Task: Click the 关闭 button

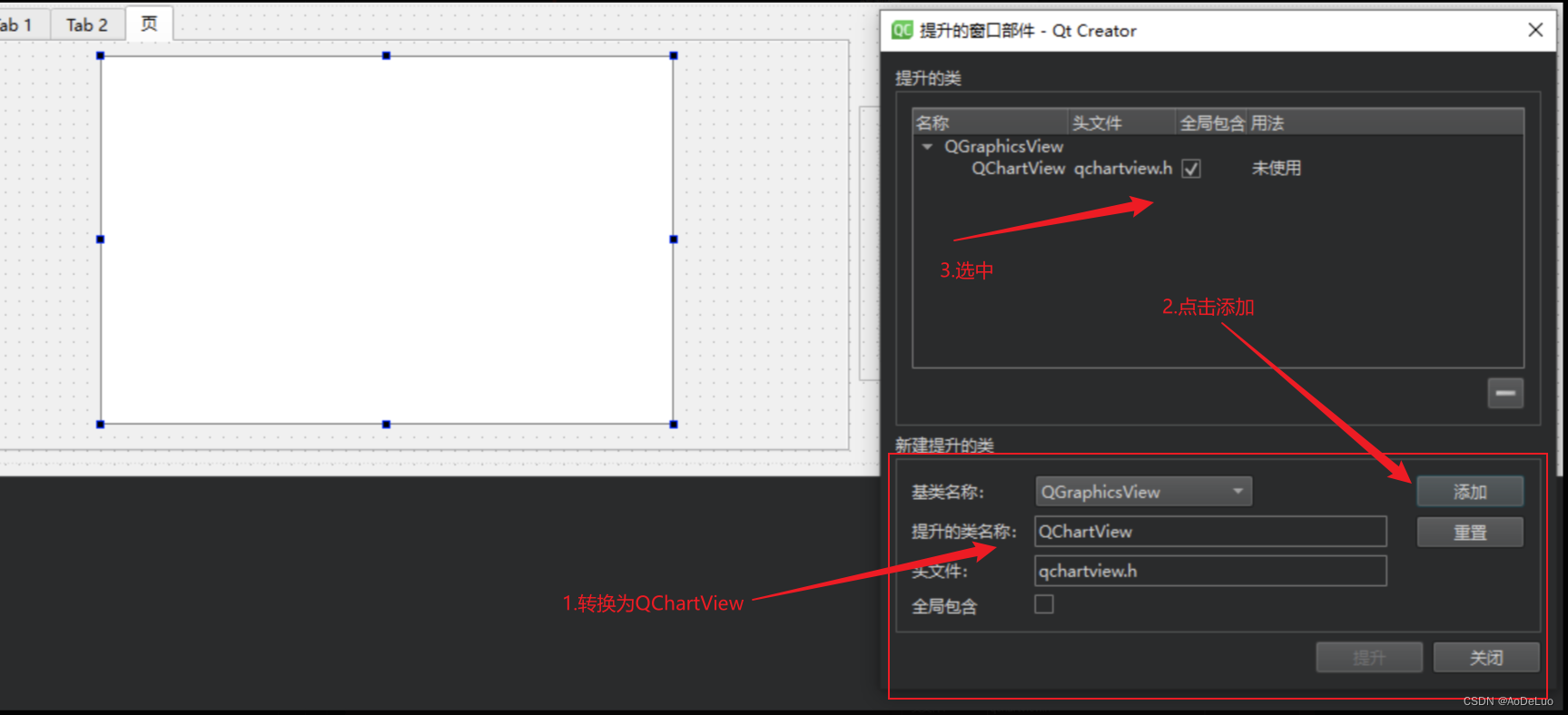Action: click(x=1486, y=658)
